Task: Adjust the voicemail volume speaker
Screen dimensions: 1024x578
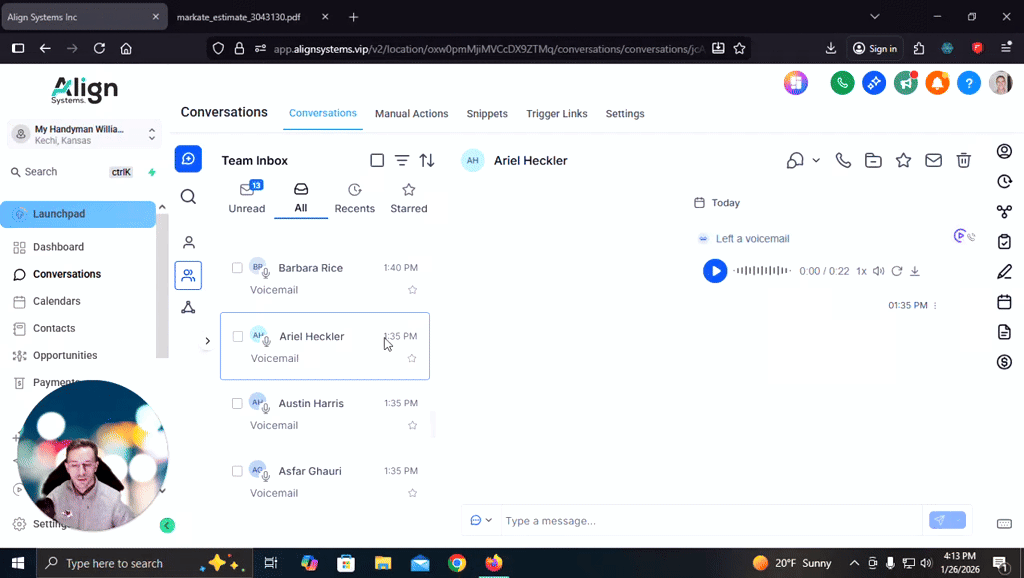Action: pyautogui.click(x=878, y=271)
